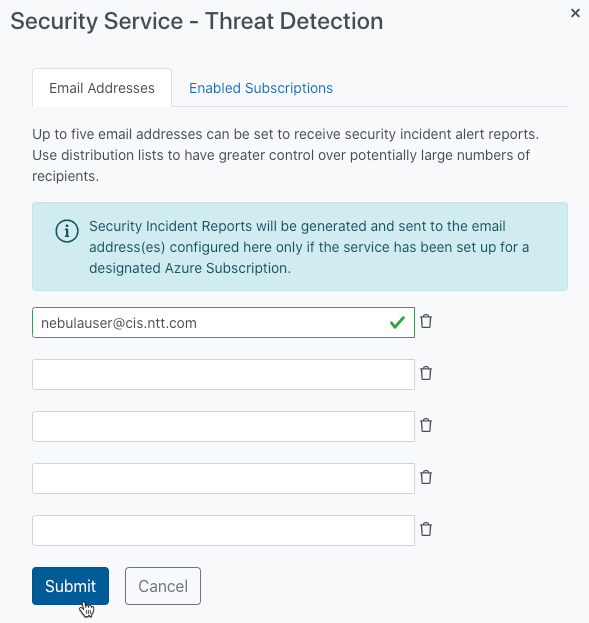Close the Threat Detection dialog
This screenshot has width=589, height=623.
(x=575, y=13)
